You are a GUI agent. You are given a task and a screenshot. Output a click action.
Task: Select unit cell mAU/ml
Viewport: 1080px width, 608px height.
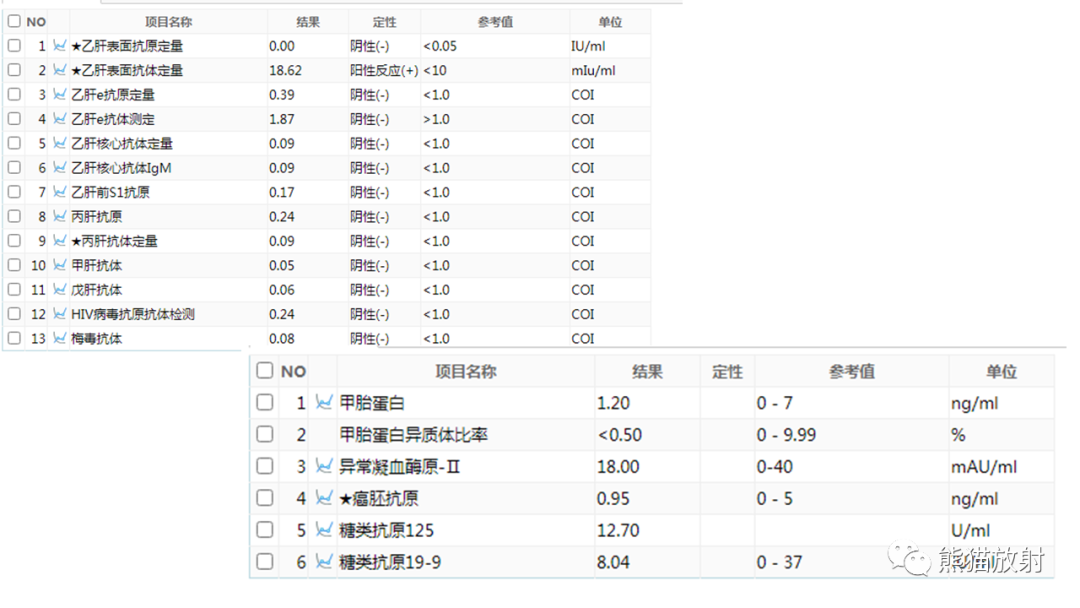(x=984, y=467)
